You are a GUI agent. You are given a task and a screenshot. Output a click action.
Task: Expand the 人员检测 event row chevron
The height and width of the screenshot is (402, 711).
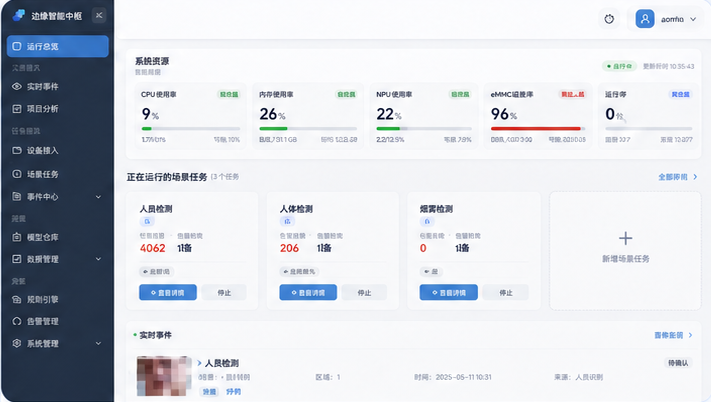200,363
